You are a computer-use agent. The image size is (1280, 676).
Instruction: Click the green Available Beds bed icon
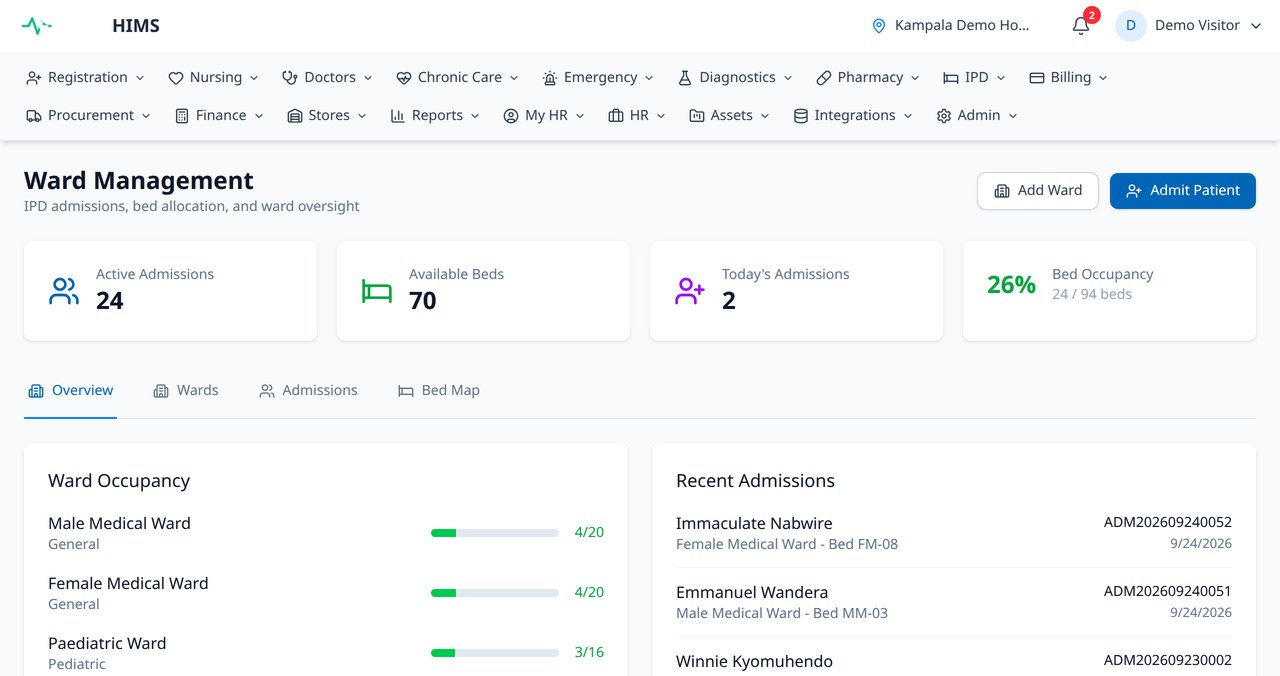coord(377,291)
